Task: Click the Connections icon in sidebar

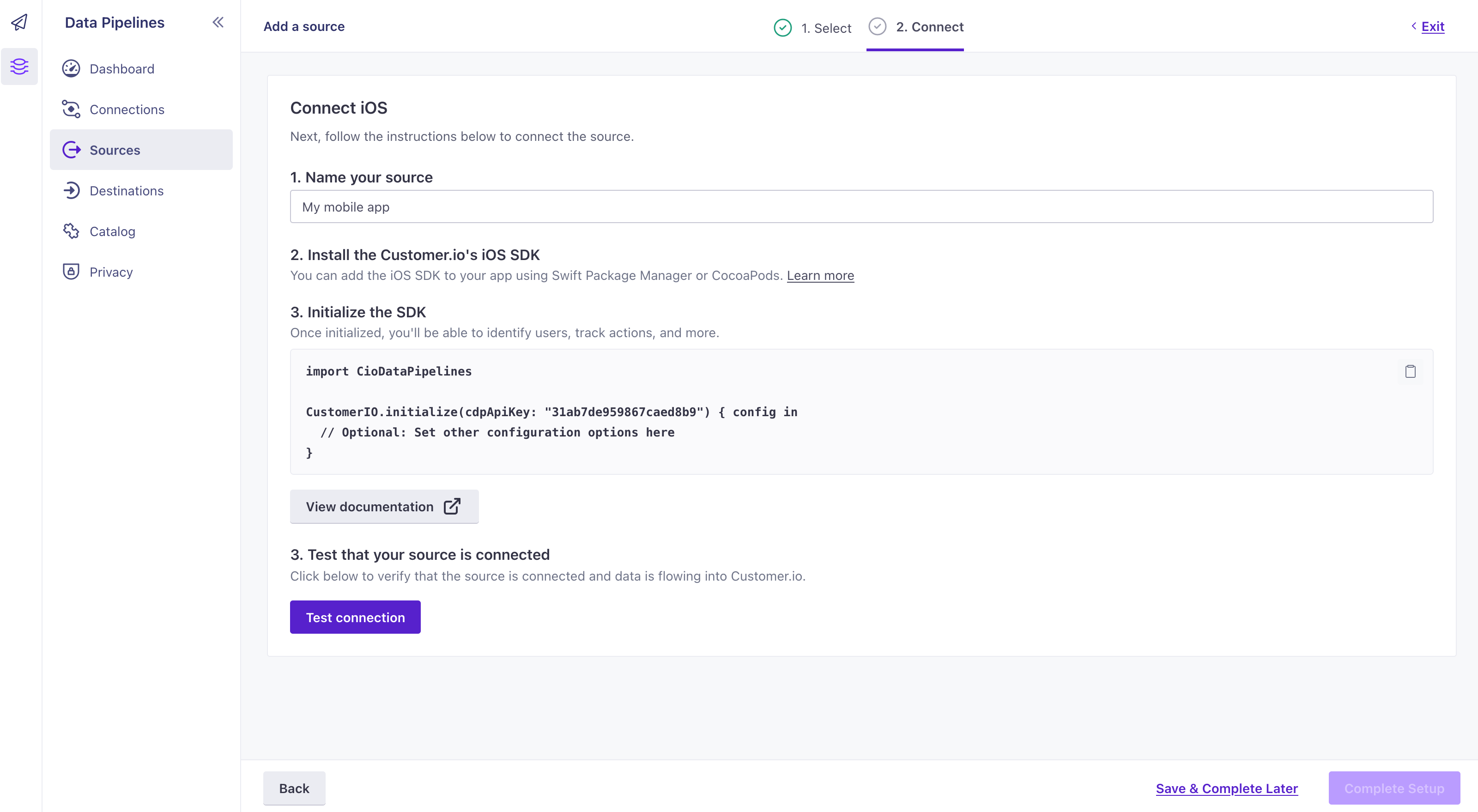Action: tap(71, 109)
